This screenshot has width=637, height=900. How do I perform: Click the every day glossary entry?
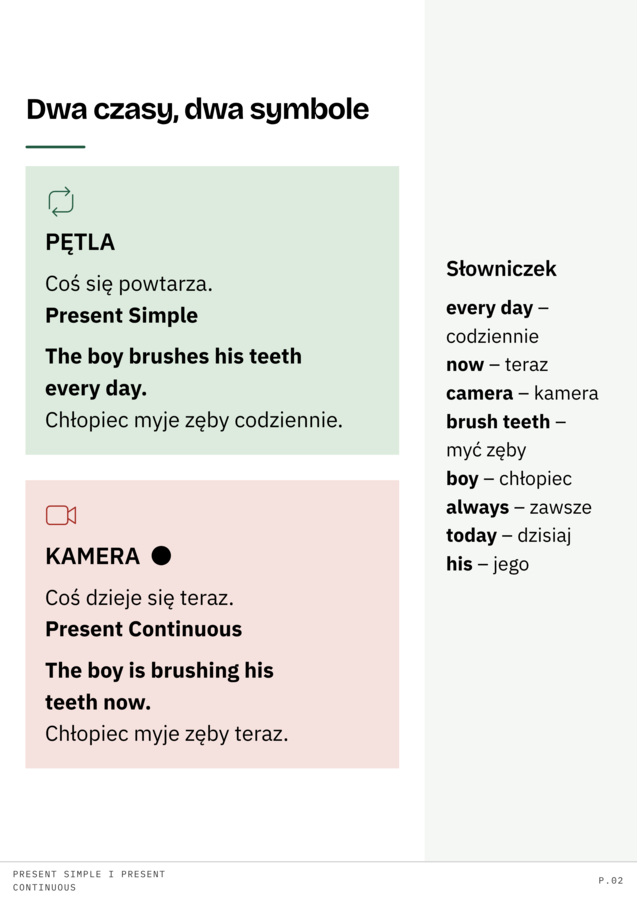coord(497,322)
